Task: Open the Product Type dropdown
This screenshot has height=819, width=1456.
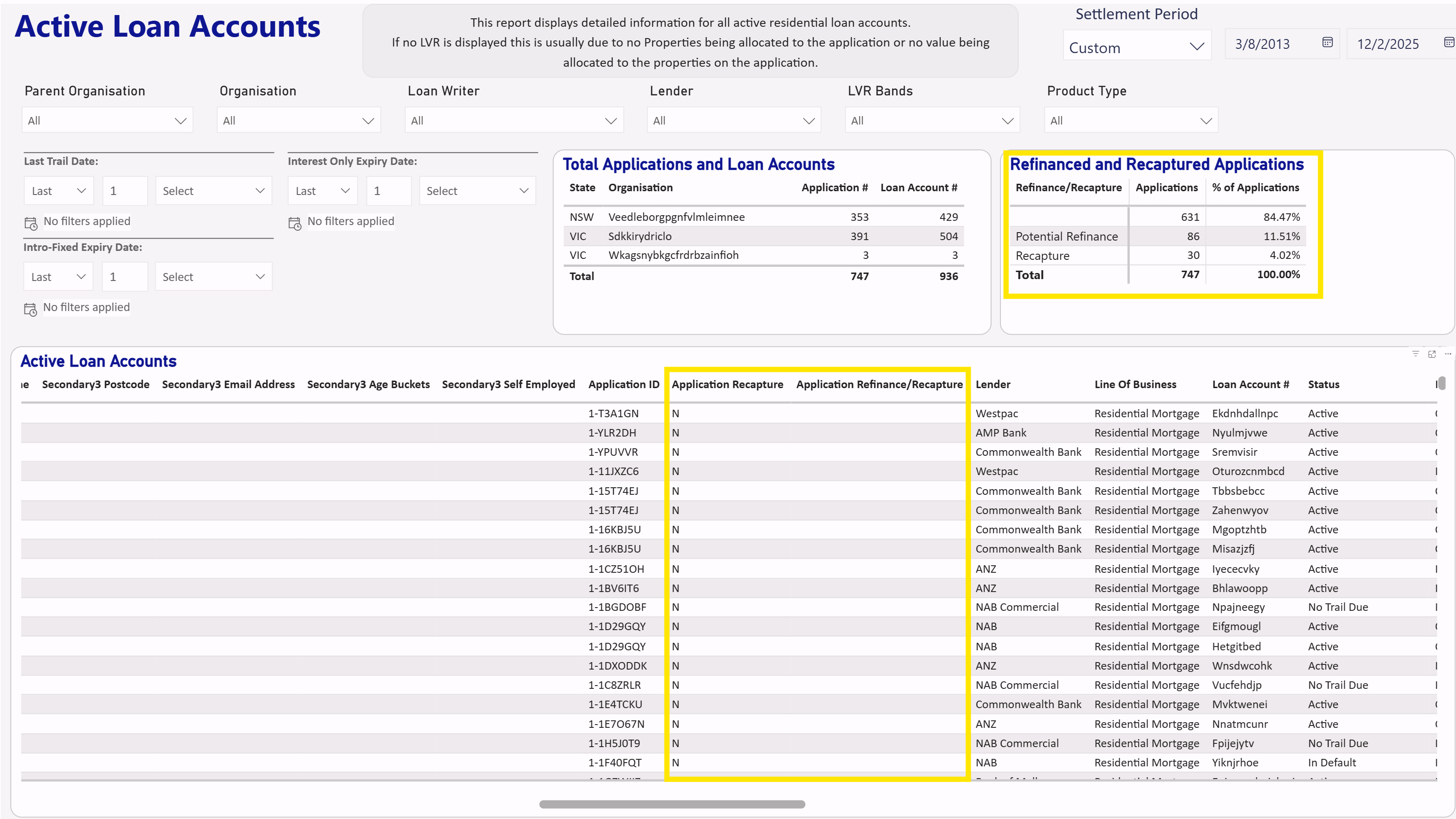Action: click(x=1131, y=120)
